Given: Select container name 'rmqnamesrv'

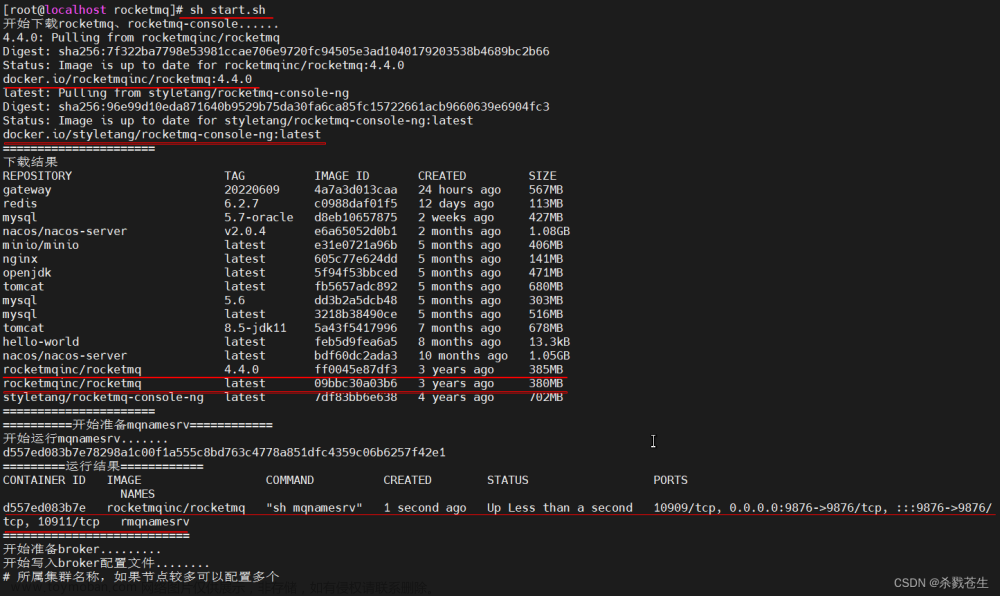Looking at the screenshot, I should [155, 522].
